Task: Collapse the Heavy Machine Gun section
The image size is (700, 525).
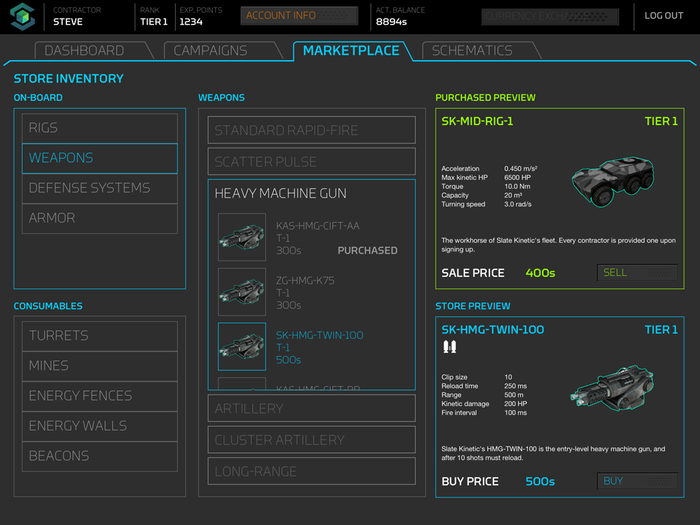Action: (x=280, y=193)
